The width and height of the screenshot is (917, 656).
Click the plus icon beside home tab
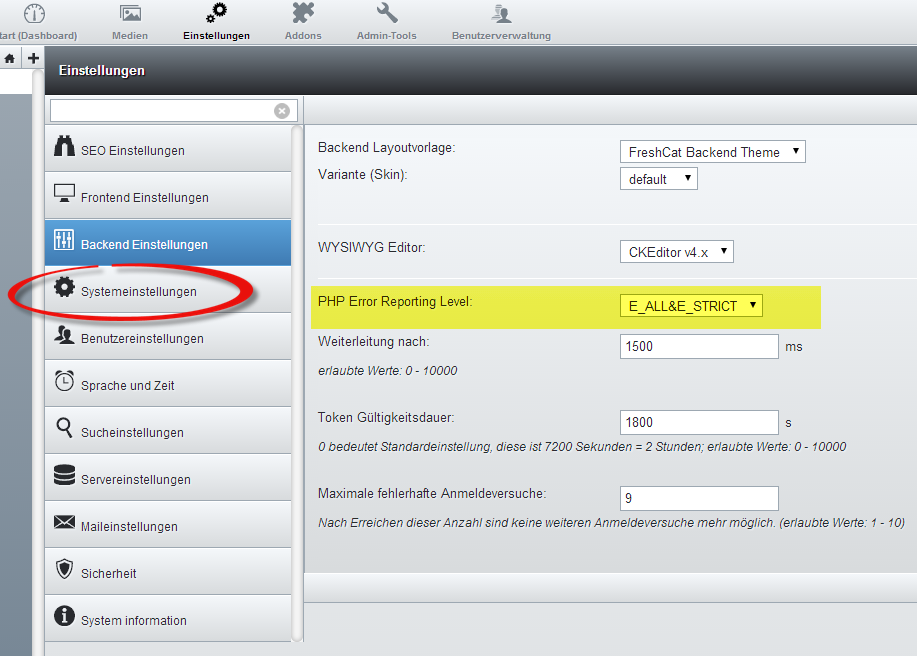33,59
